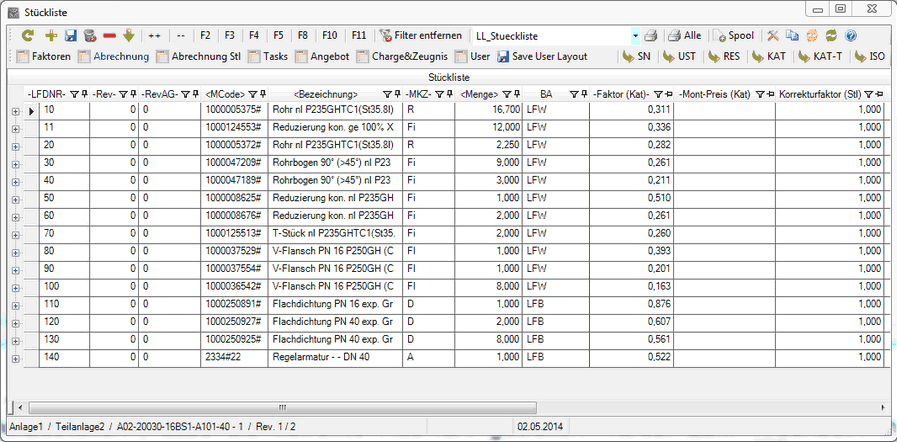
Task: Add a new row with the plus icon
Action: click(x=50, y=35)
